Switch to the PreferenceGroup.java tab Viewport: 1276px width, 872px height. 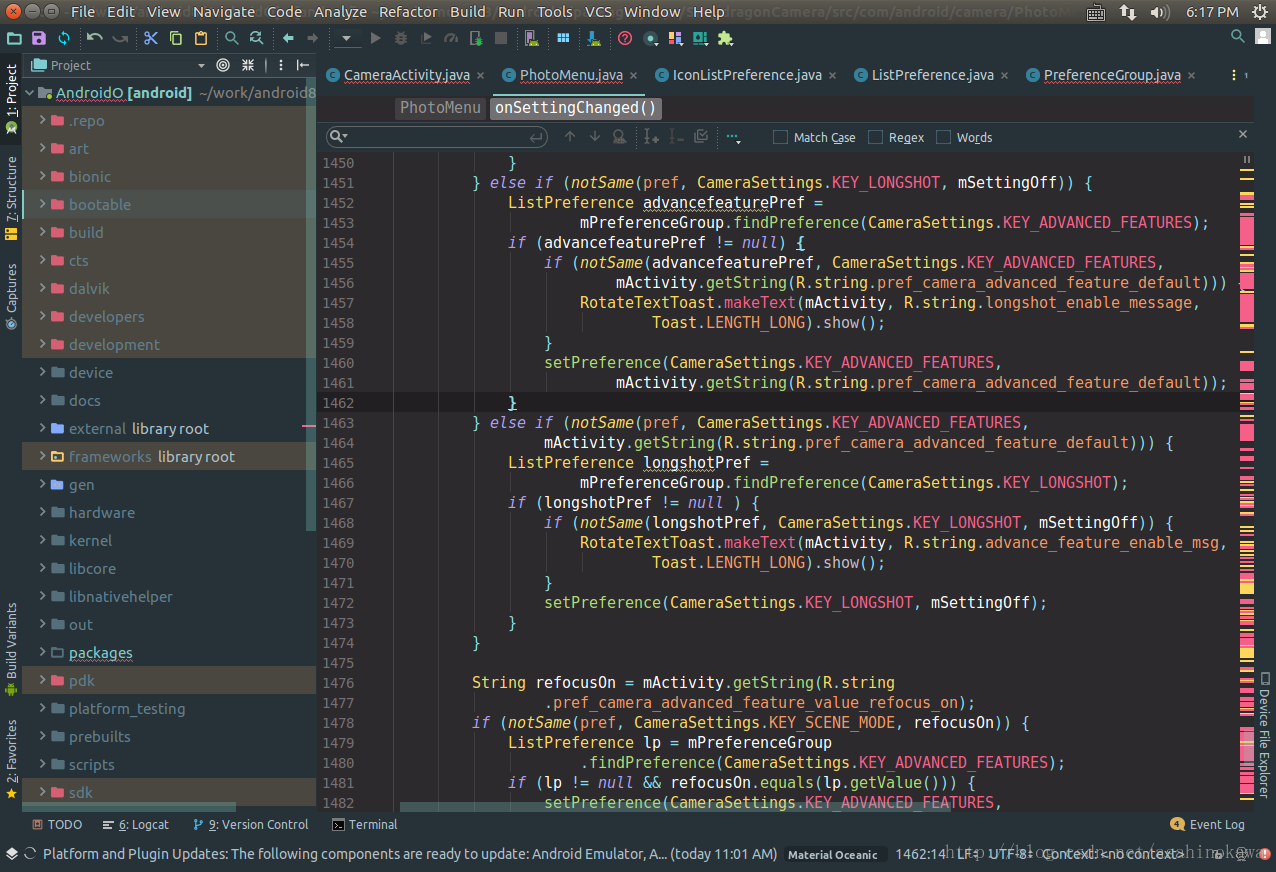click(x=1111, y=75)
